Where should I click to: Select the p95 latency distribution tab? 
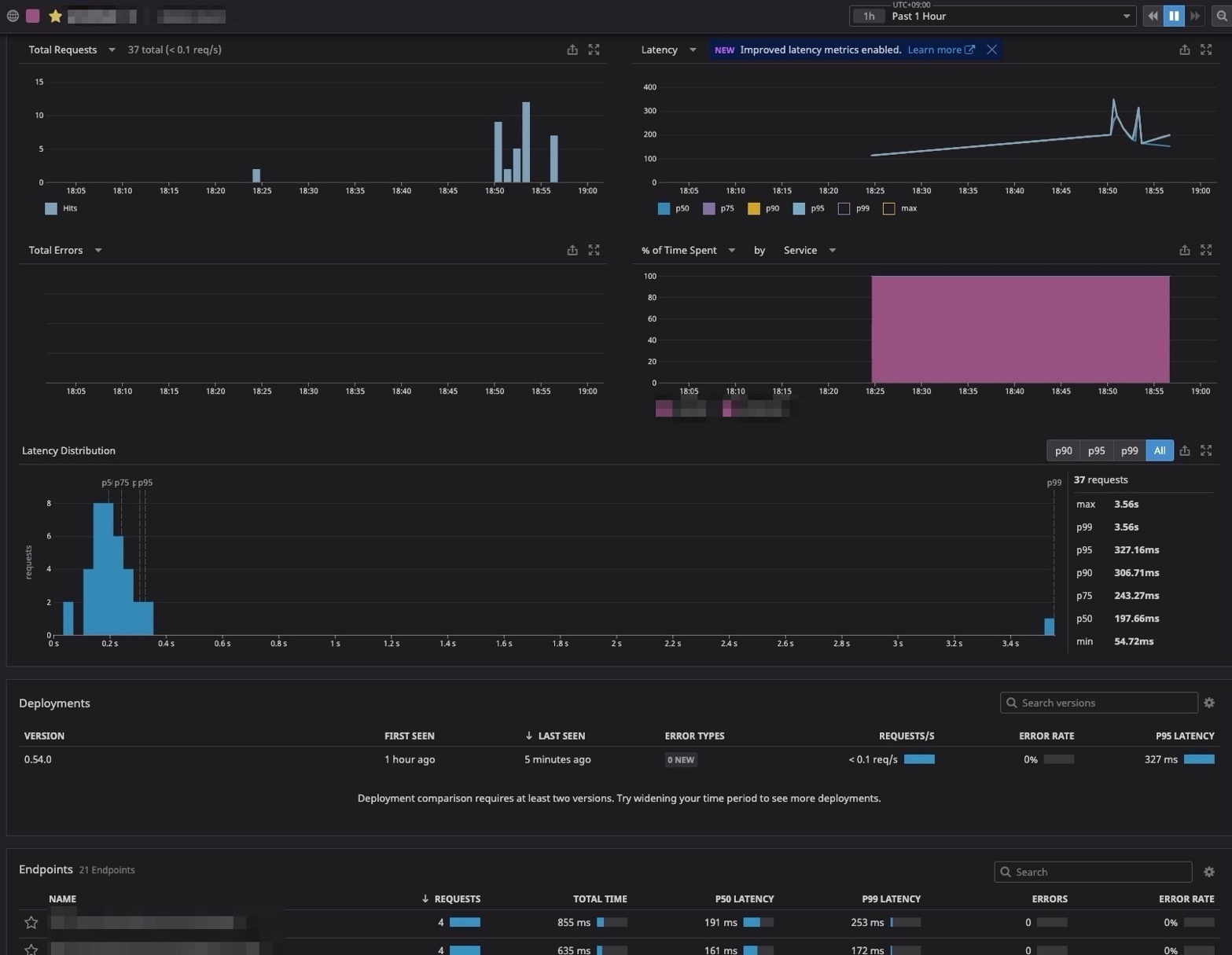(x=1096, y=450)
